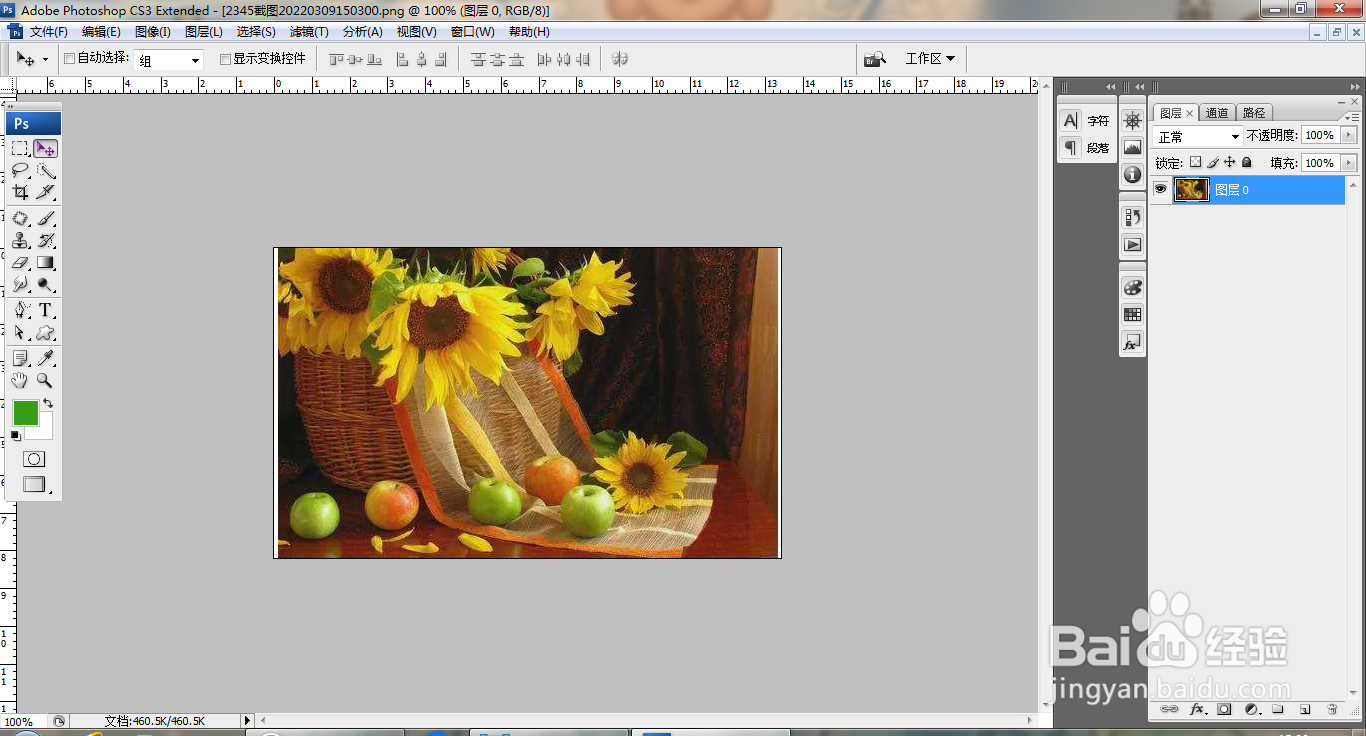Toggle lock all

click(x=1246, y=162)
